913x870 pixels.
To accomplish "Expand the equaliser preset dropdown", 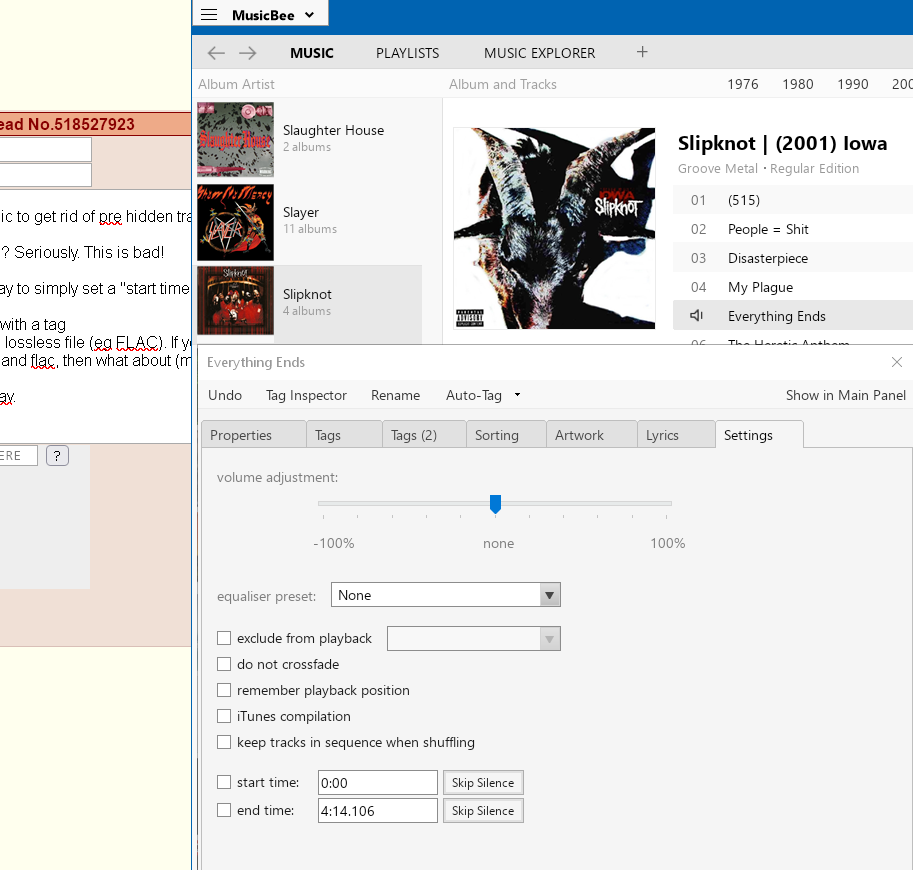I will (549, 596).
